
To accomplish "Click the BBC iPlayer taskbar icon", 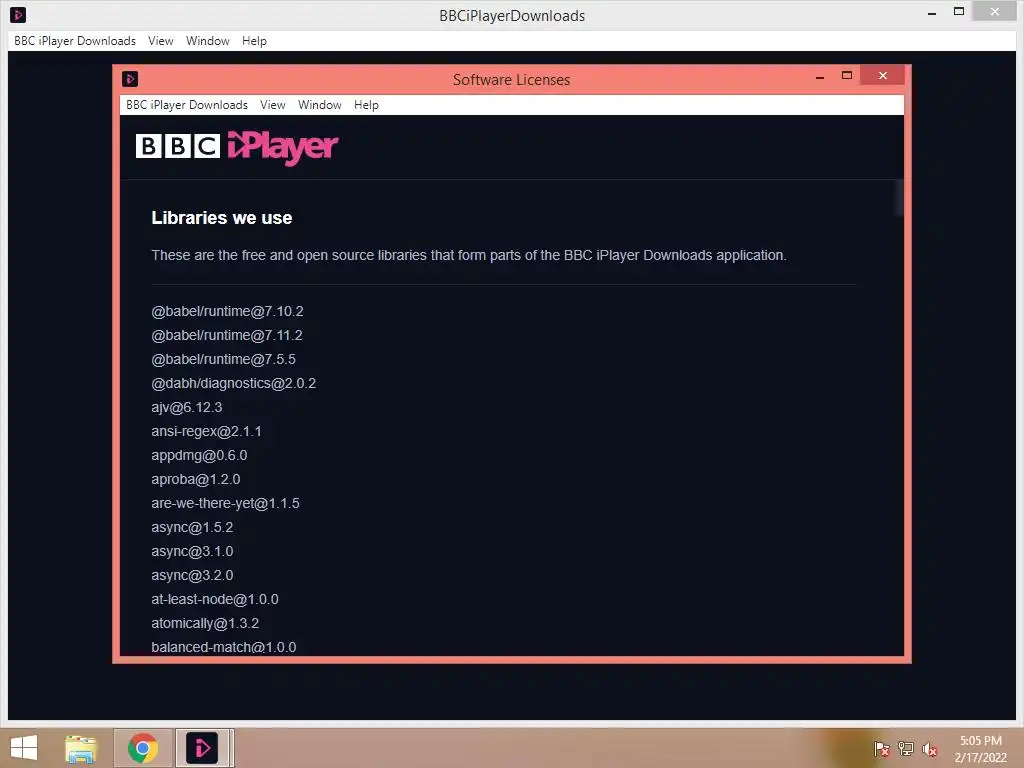I will click(202, 748).
